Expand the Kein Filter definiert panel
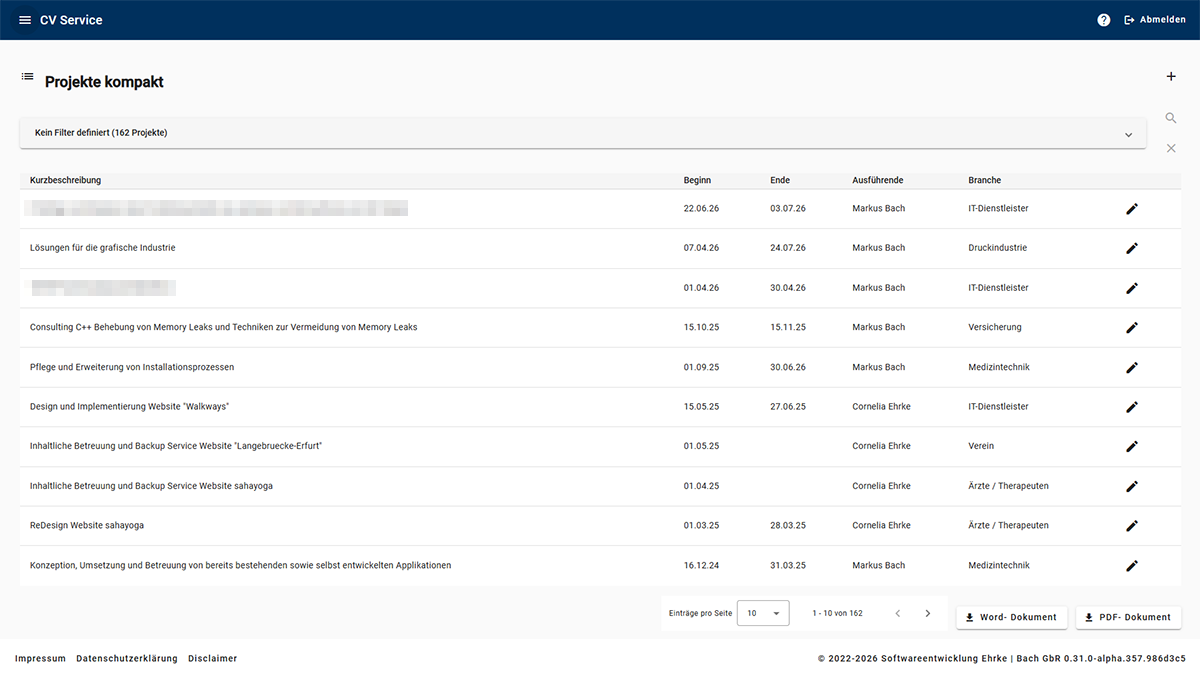Viewport: 1200px width, 674px height. [583, 133]
